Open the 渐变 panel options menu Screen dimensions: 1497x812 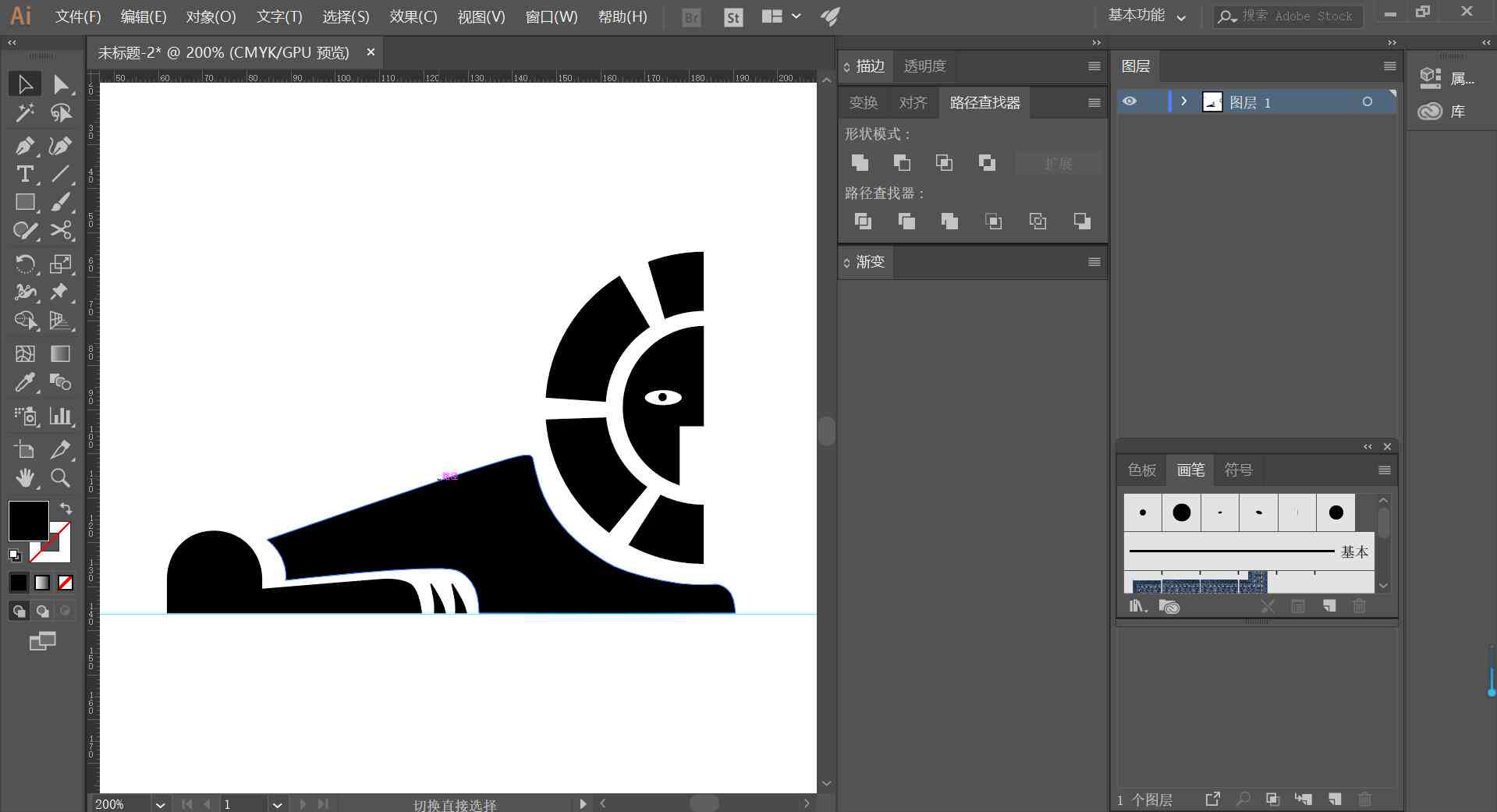1094,262
